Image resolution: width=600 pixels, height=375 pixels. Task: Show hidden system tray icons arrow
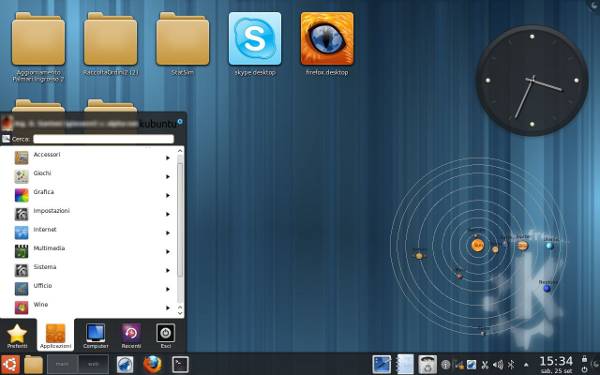526,365
